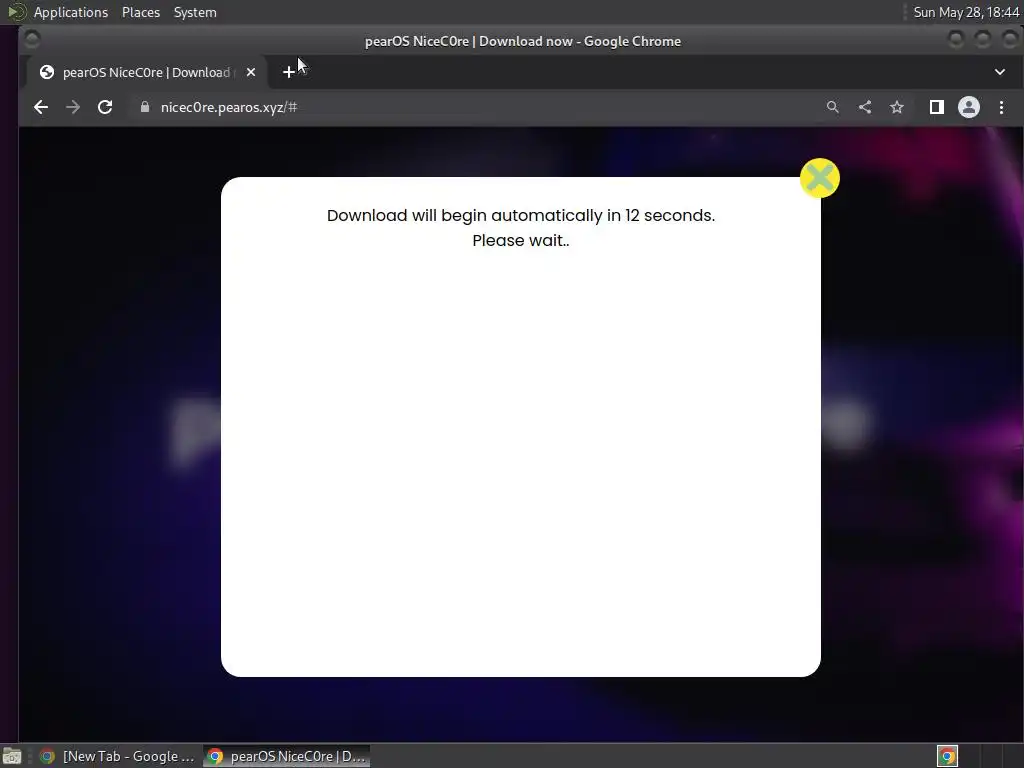View site security lock info
This screenshot has height=768, width=1024.
(x=145, y=107)
